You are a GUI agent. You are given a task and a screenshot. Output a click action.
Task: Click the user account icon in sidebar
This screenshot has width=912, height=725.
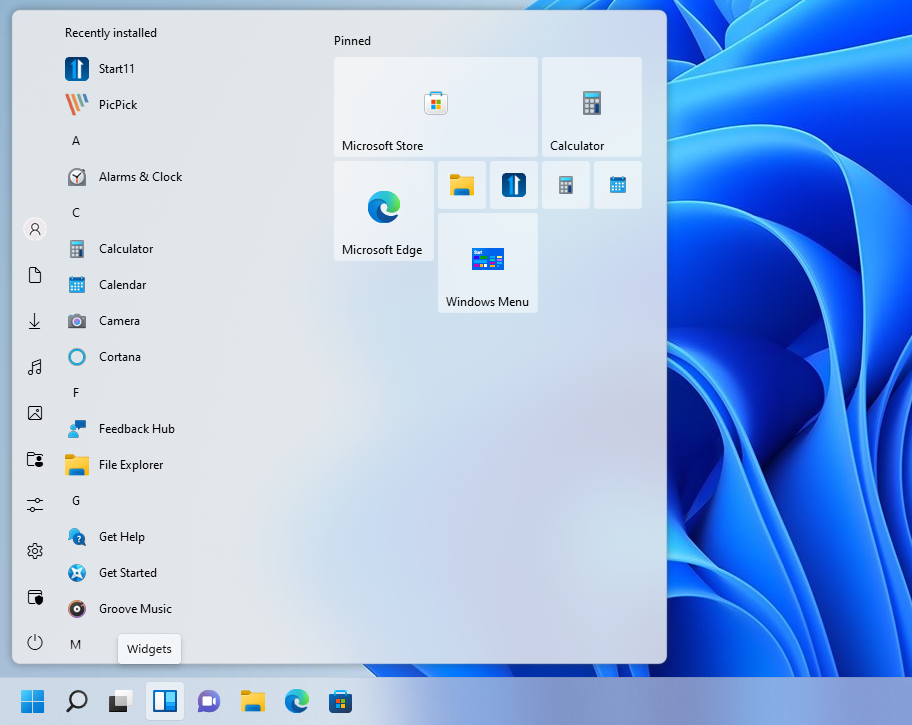(35, 229)
